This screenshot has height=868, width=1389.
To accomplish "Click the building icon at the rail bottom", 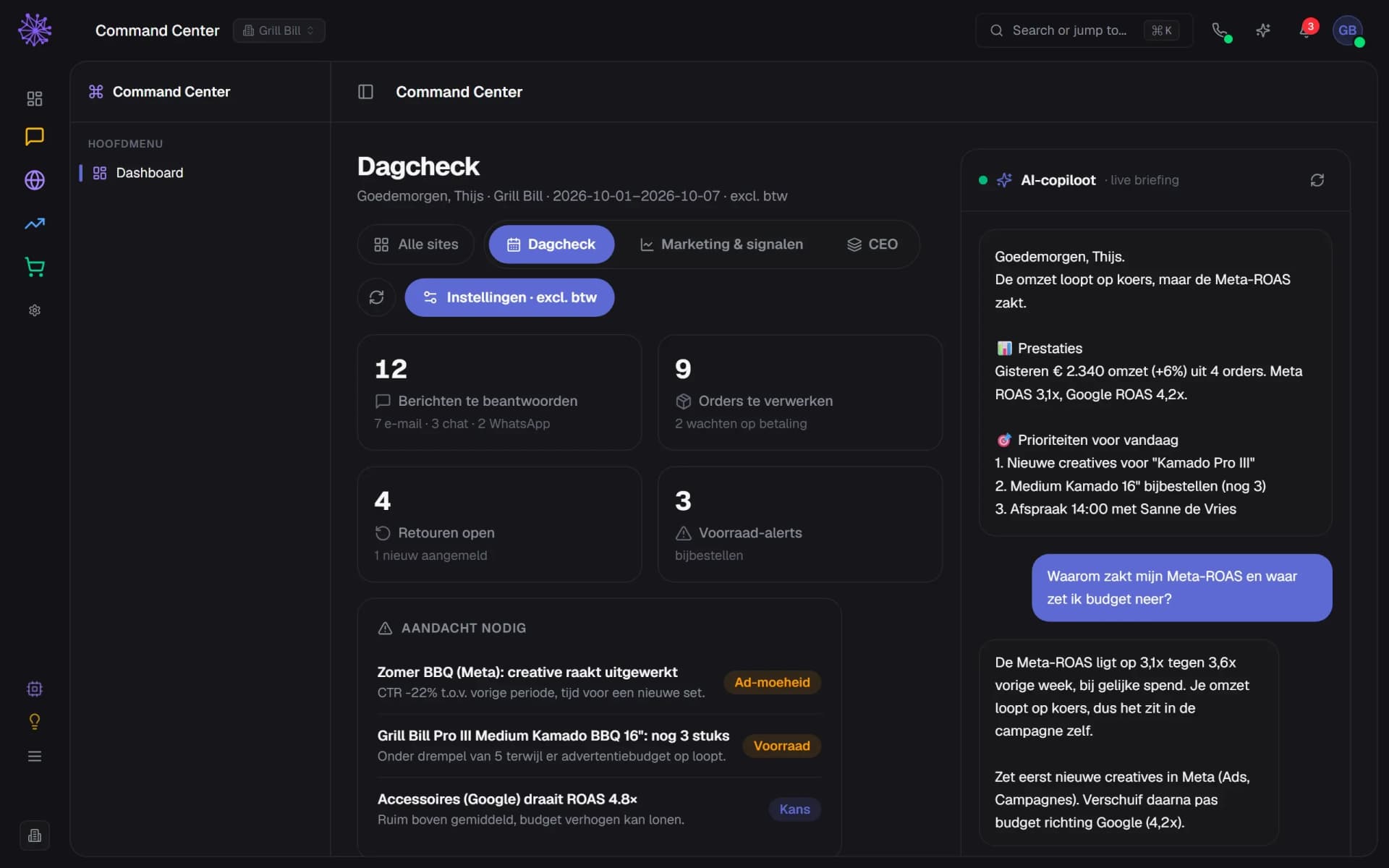I will click(35, 835).
